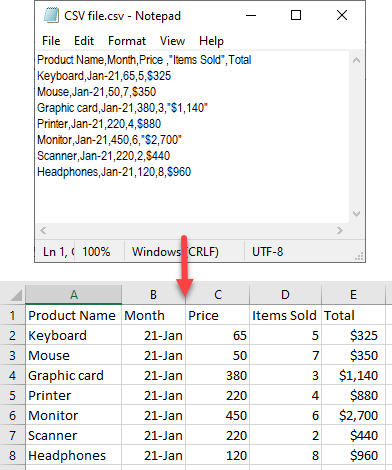This screenshot has height=470, width=392.
Task: Click the line 'Keyboard,Jan-21,65,5,$325'
Action: coord(104,76)
